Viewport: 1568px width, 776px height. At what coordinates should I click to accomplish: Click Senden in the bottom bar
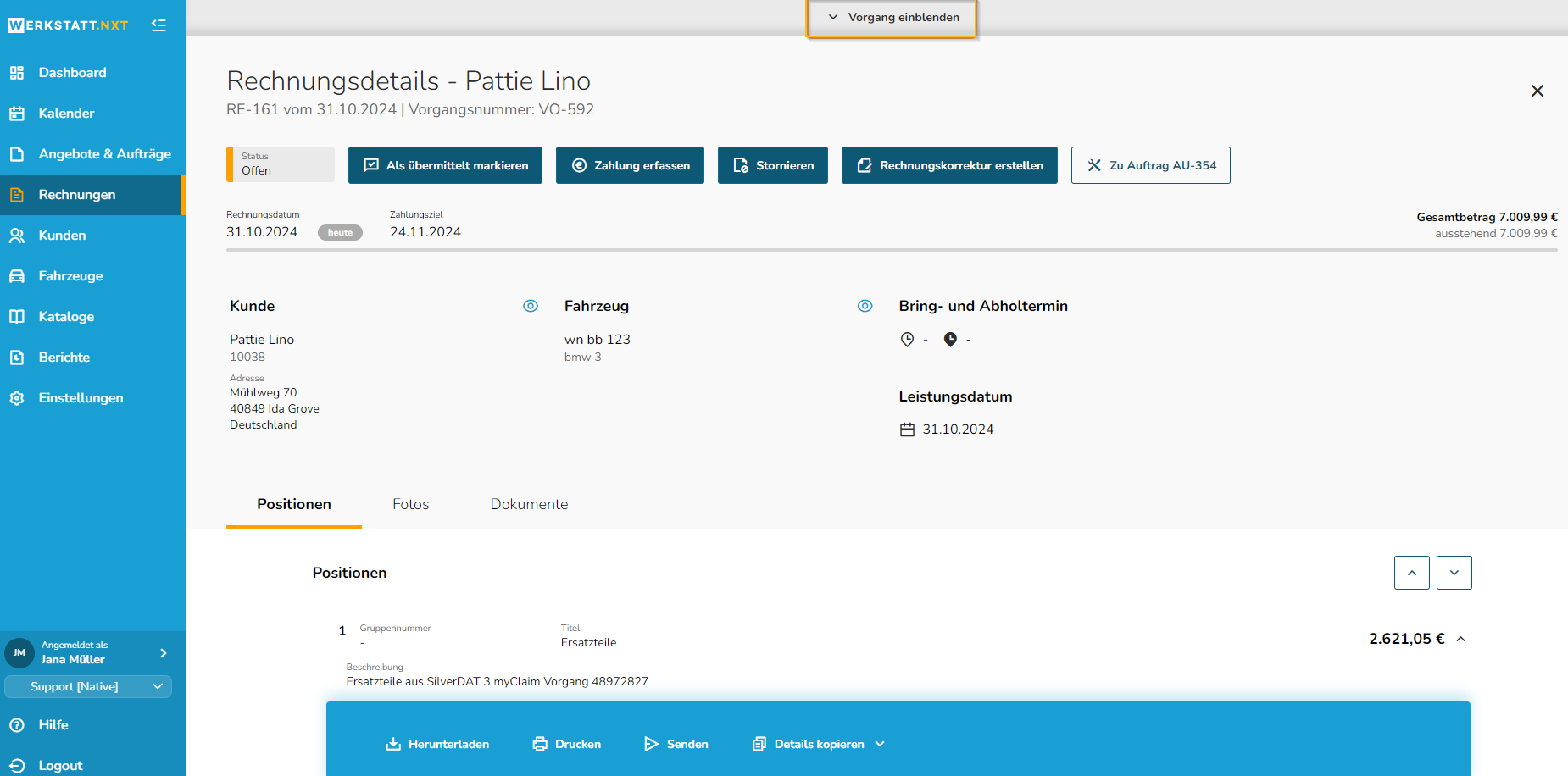(x=676, y=744)
